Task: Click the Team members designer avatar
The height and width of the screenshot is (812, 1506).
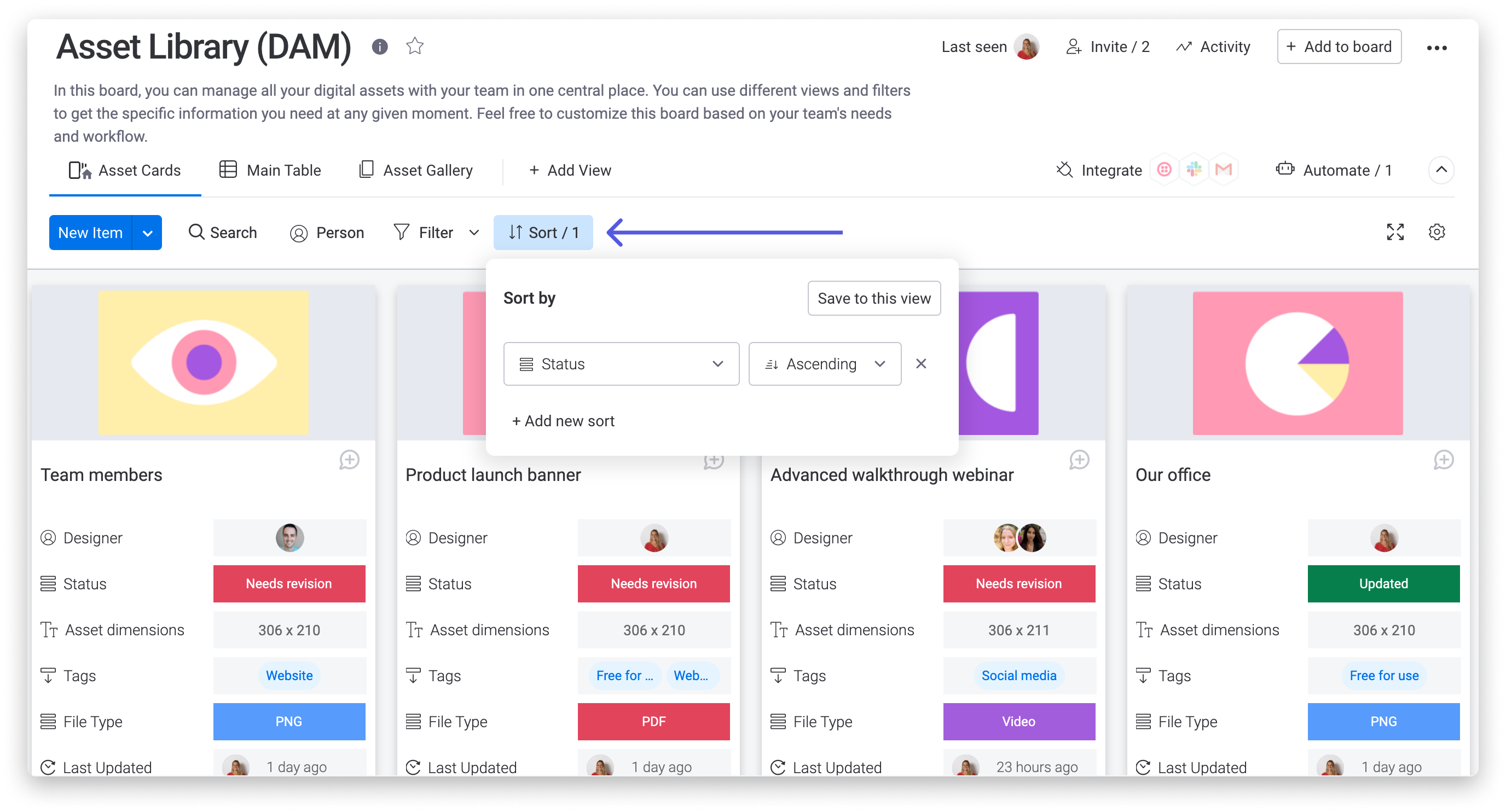Action: [289, 538]
